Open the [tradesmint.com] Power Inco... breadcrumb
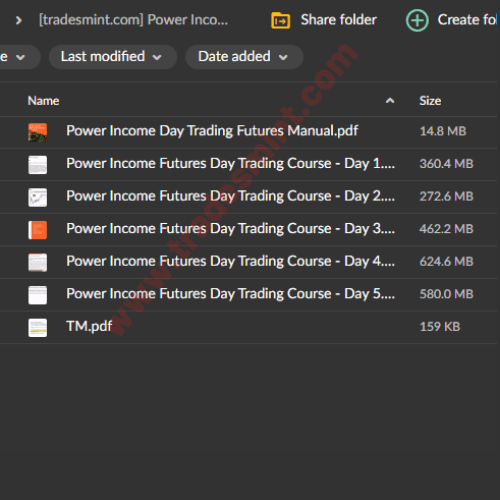500x500 pixels. (x=133, y=20)
